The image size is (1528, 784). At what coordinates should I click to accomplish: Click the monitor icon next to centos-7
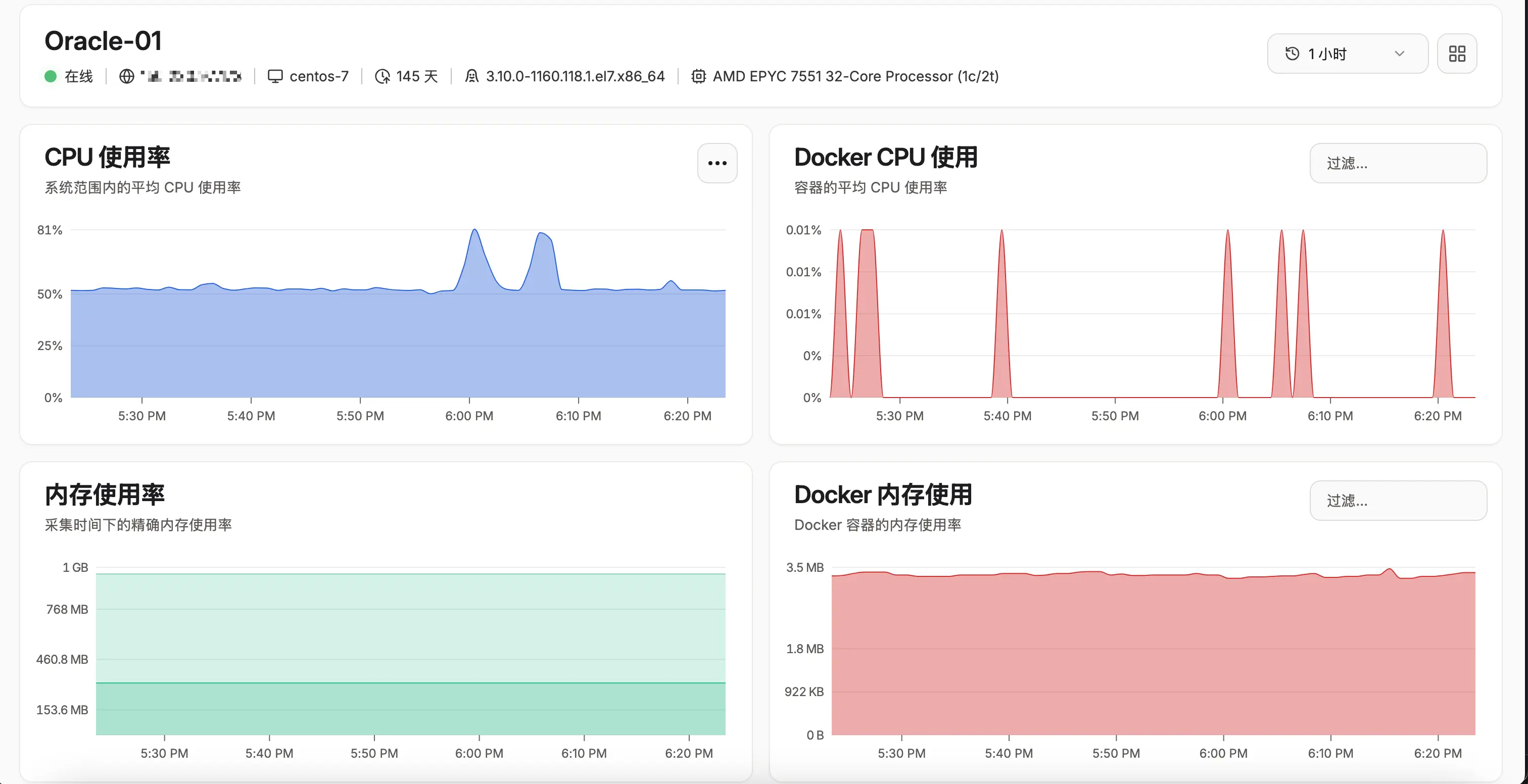point(275,76)
